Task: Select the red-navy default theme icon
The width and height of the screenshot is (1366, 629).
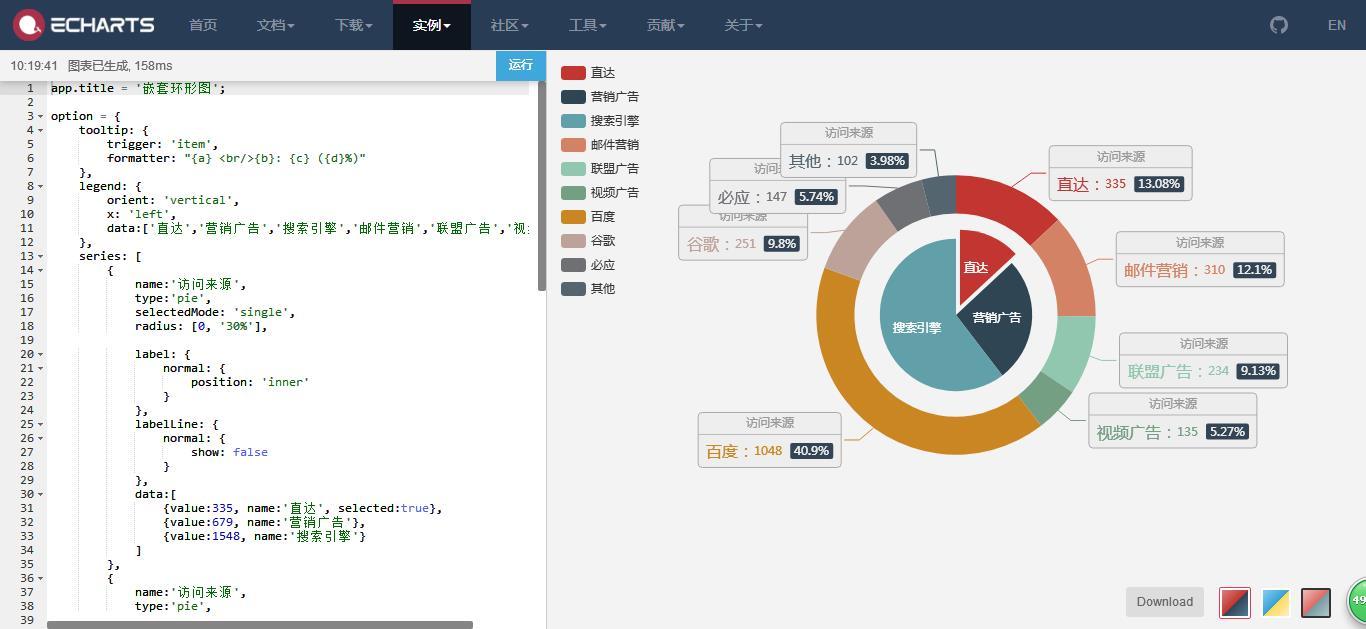Action: [1234, 602]
